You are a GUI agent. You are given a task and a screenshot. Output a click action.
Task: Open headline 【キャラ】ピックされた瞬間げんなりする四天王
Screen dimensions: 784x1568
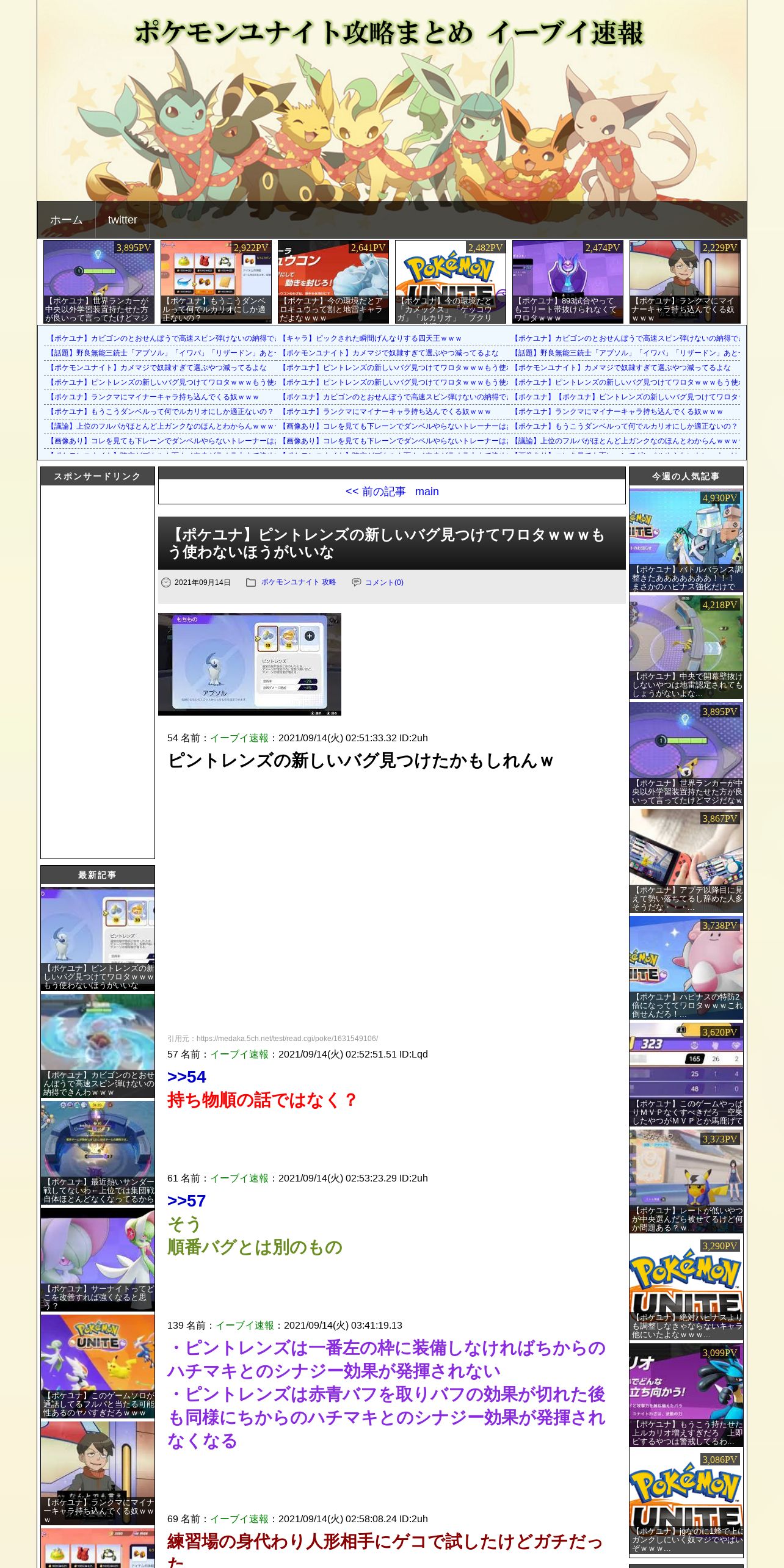point(371,338)
